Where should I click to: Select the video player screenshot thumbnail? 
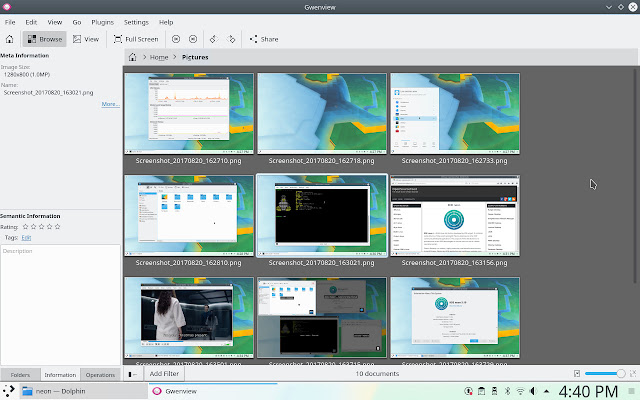coord(189,318)
